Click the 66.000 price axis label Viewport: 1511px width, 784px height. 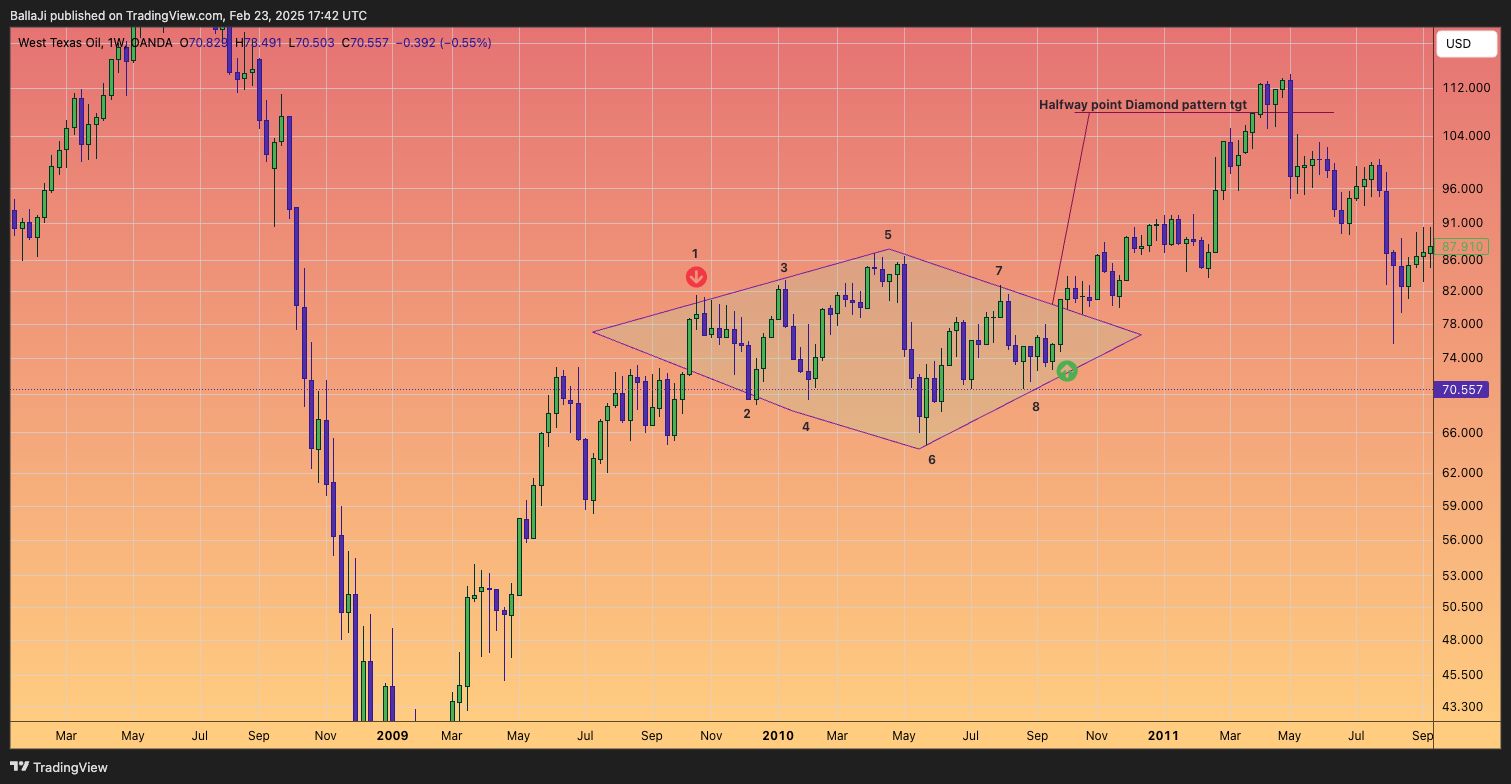(x=1463, y=433)
